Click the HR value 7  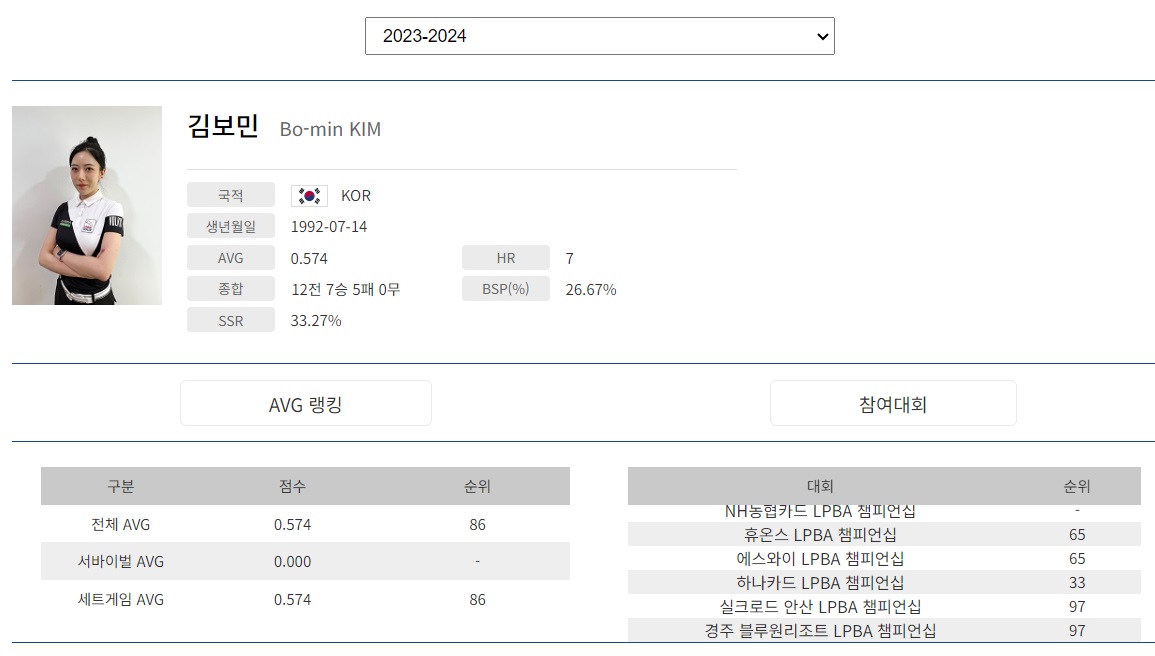click(569, 258)
